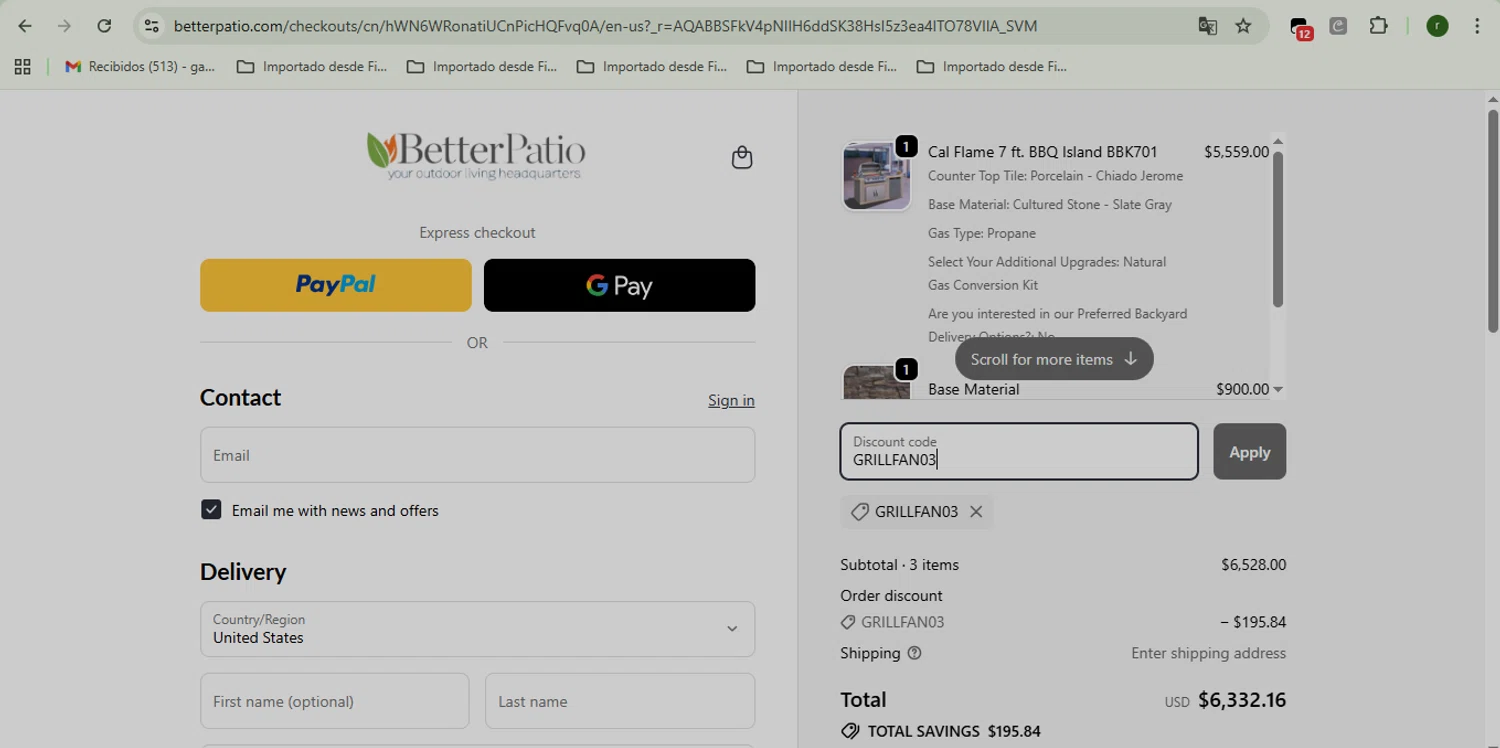
Task: Show shipping help question mark
Action: coord(914,653)
